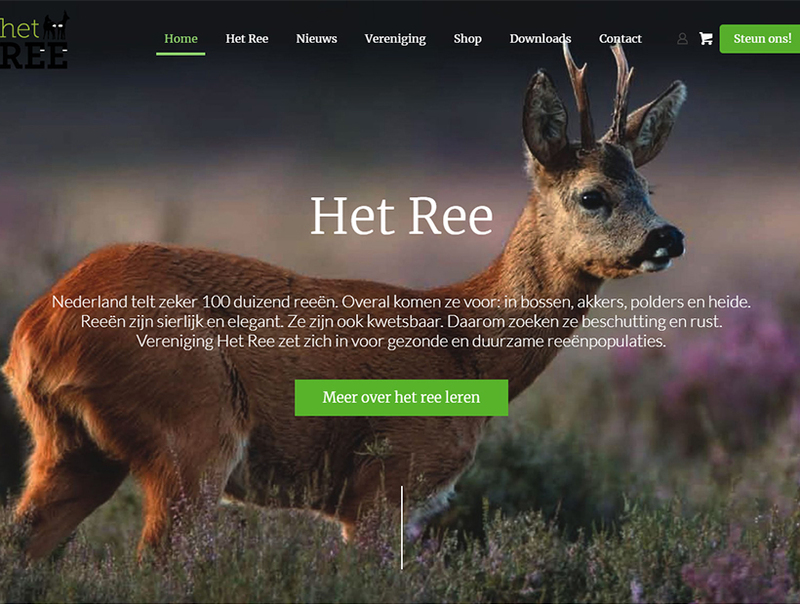Select the Home menu item
This screenshot has height=604, width=800.
coord(181,39)
